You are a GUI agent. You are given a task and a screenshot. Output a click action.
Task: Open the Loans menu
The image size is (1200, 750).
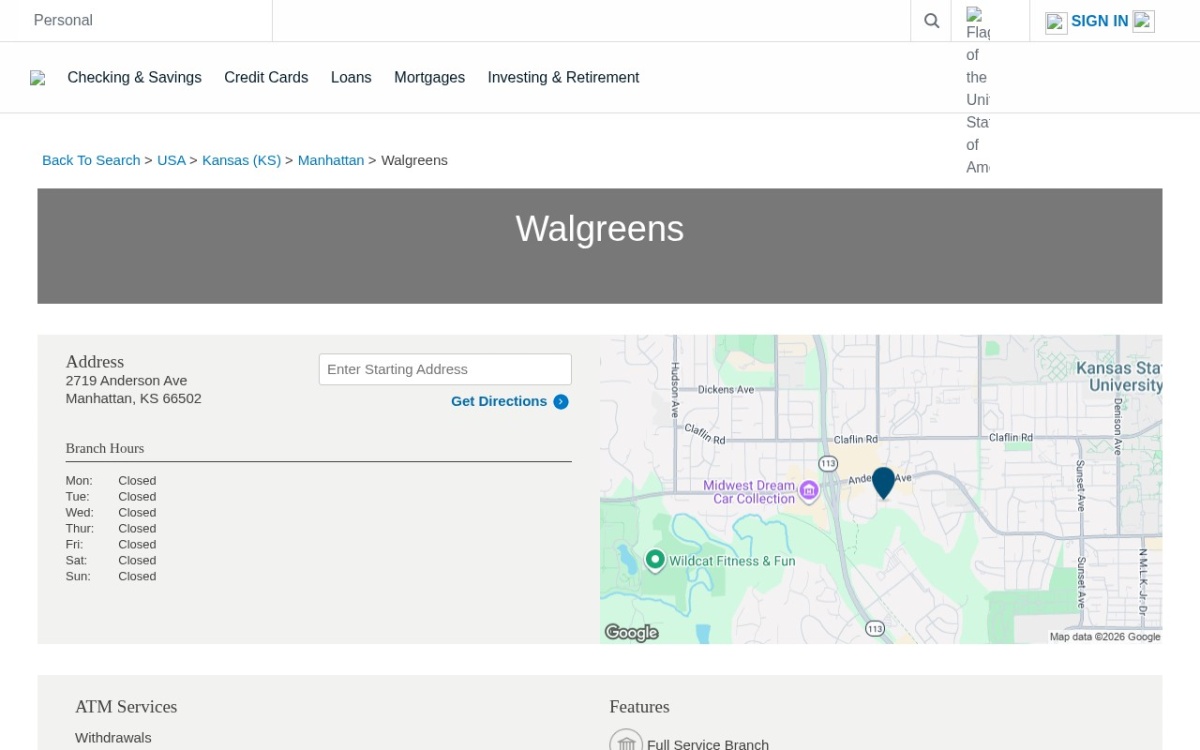pos(351,77)
